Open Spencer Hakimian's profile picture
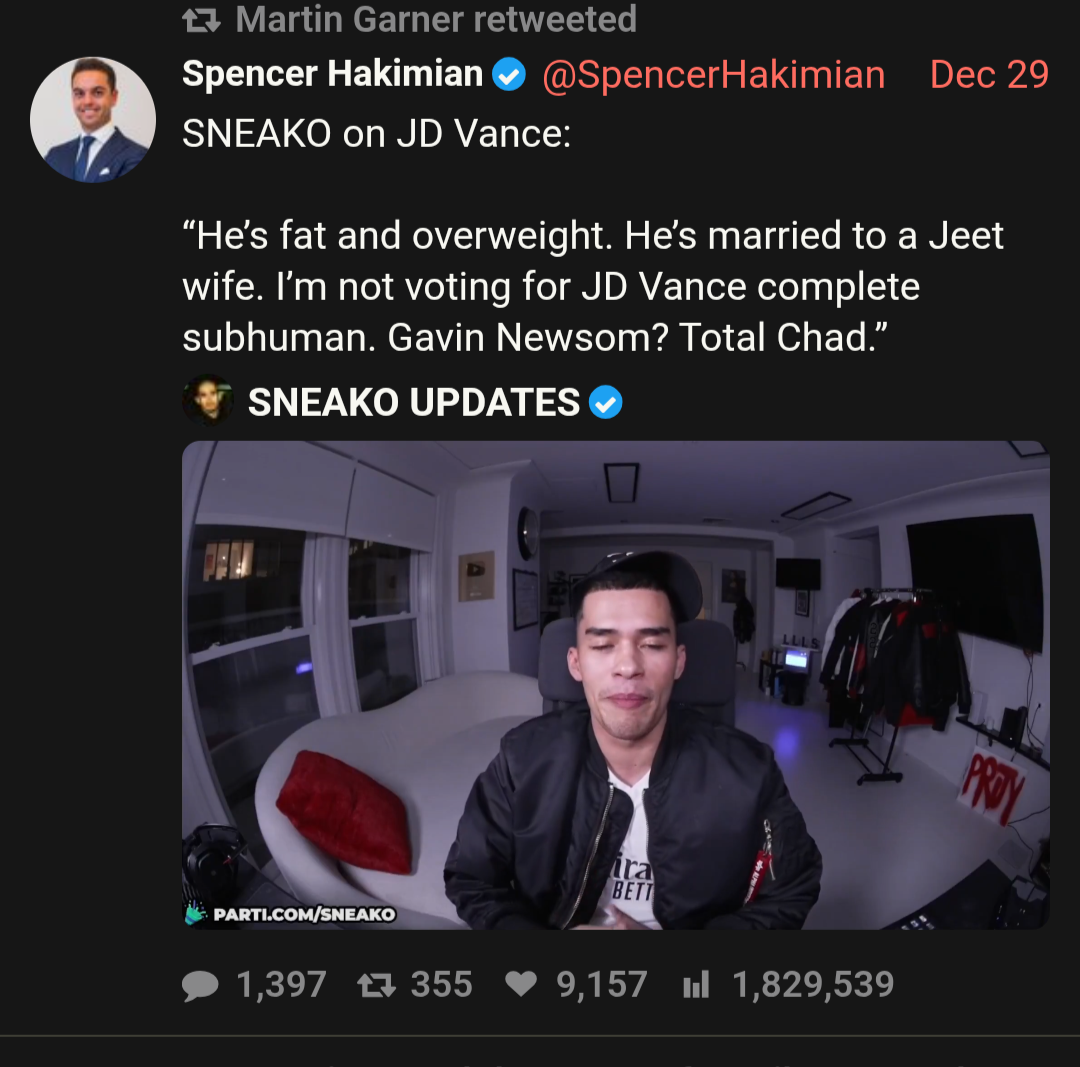The image size is (1080, 1067). point(93,119)
